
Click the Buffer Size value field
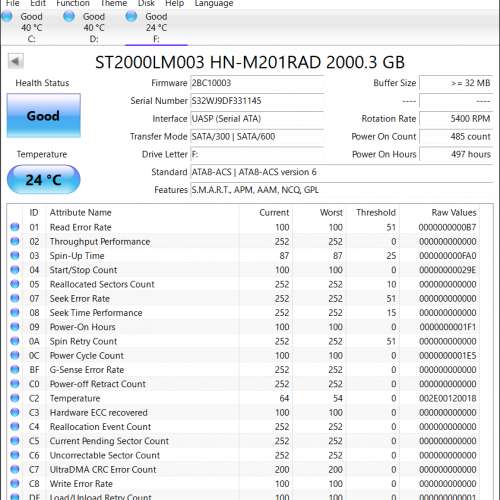pyautogui.click(x=456, y=83)
